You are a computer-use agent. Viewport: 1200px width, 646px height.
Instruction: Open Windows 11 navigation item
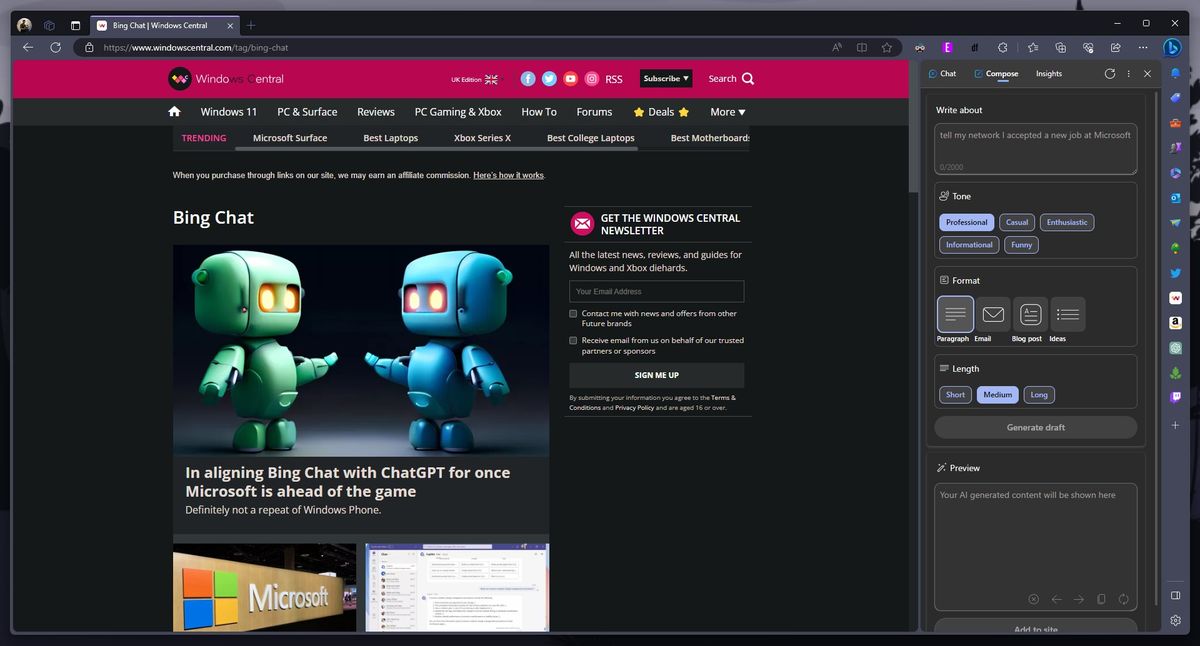228,112
